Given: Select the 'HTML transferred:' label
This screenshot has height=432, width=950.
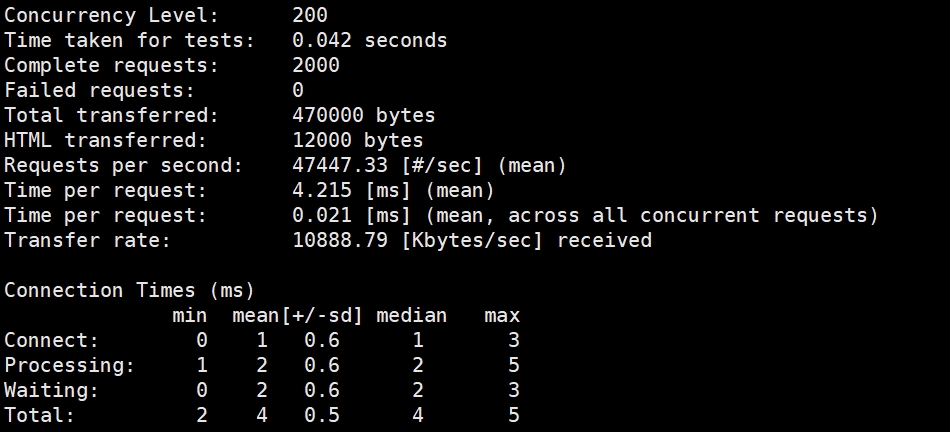Looking at the screenshot, I should click(105, 140).
